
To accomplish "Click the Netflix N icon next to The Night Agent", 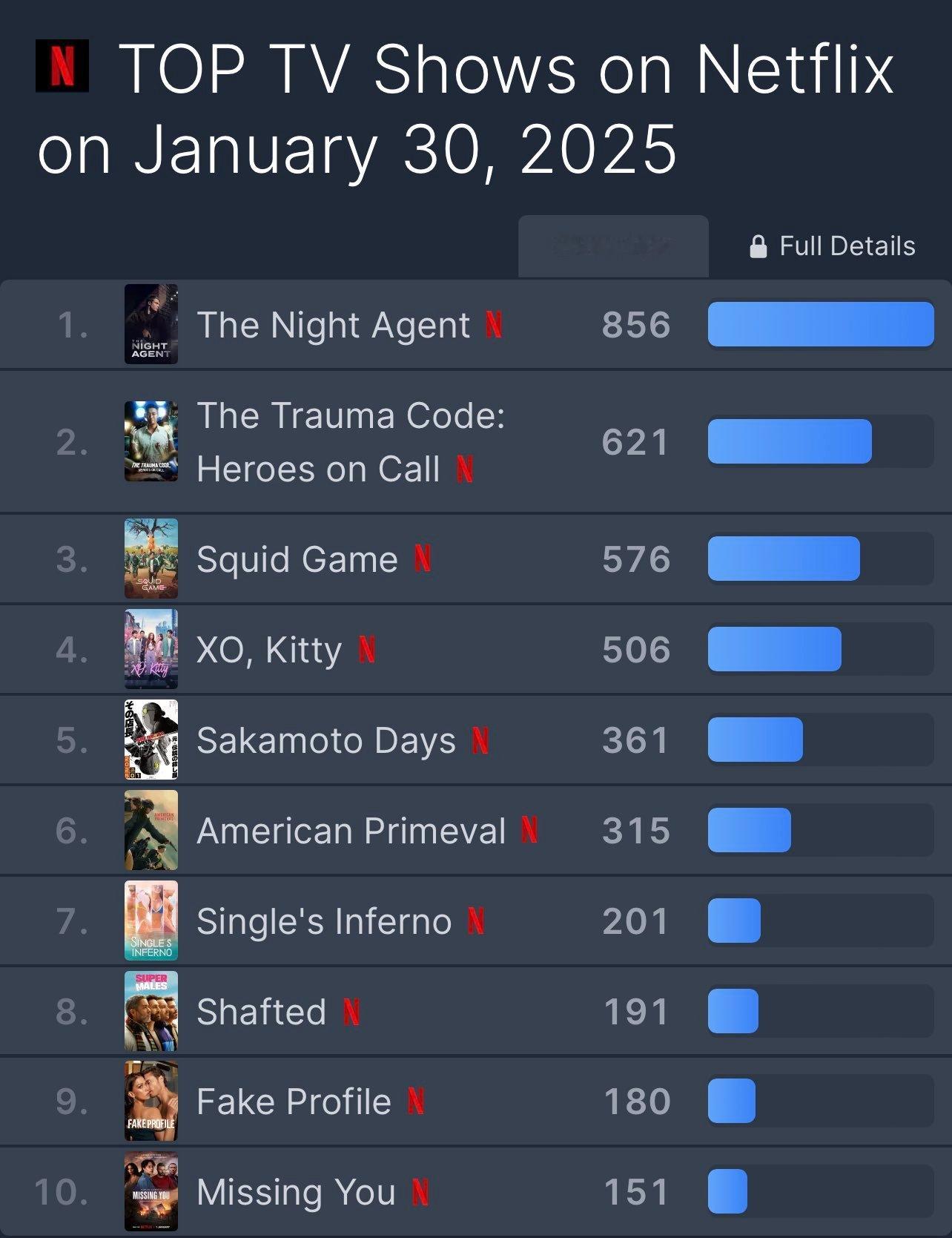I will pyautogui.click(x=494, y=325).
